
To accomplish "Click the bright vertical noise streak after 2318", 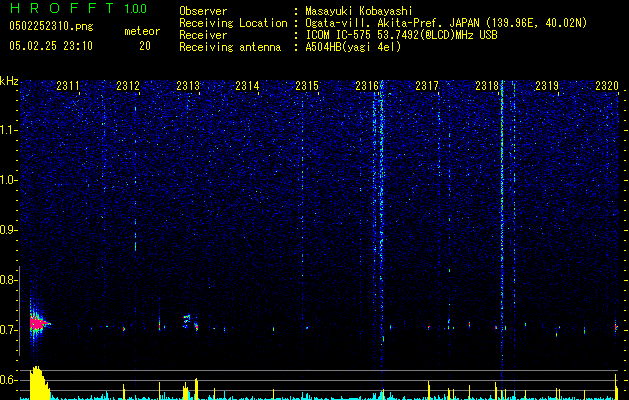I will 502,237.
